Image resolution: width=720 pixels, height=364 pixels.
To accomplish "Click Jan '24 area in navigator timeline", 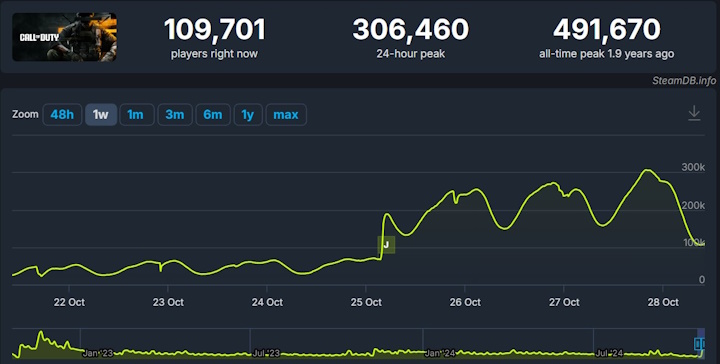I will (440, 353).
